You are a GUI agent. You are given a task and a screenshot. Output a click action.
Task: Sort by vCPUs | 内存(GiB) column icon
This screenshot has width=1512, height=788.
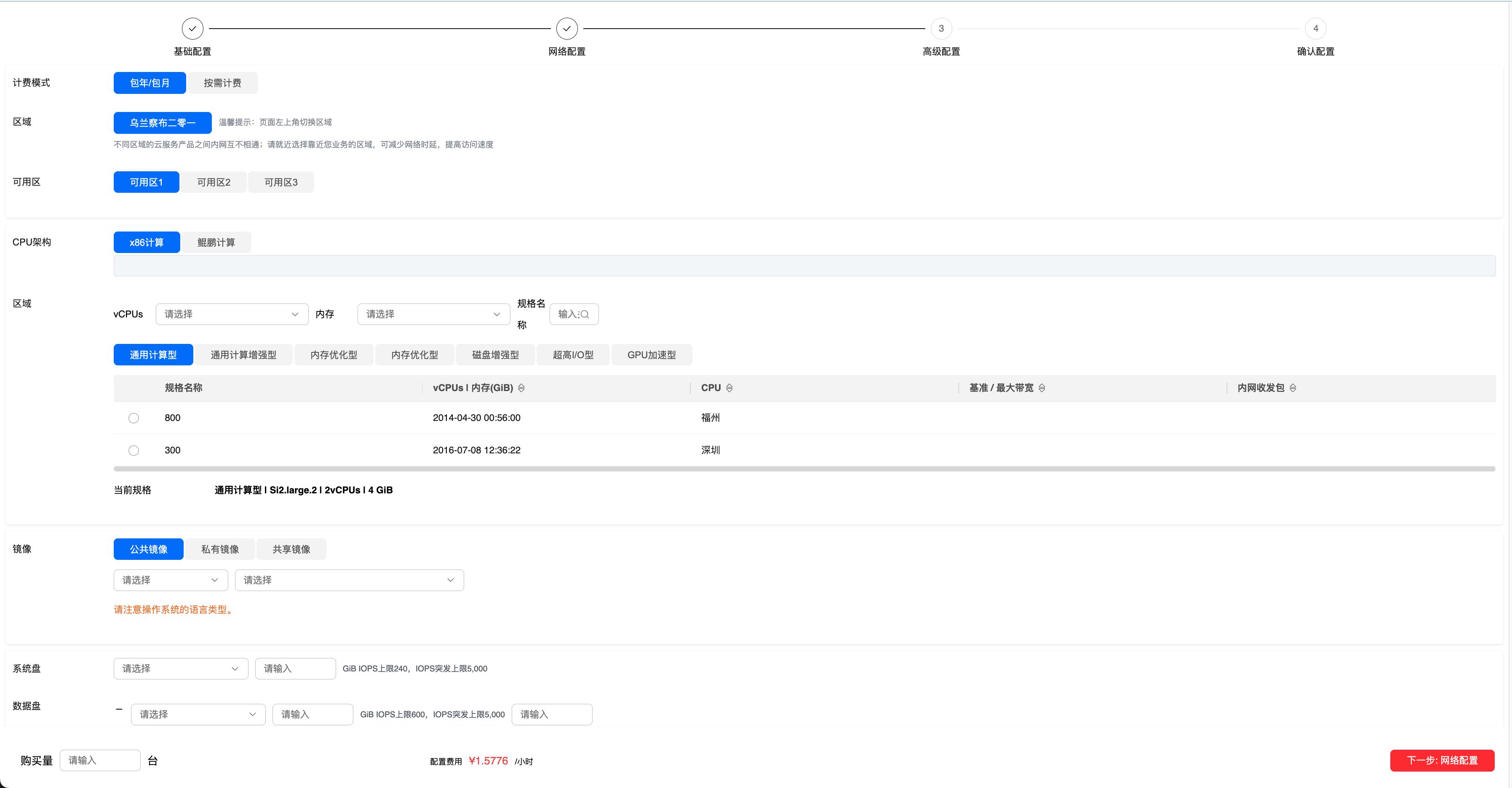(521, 388)
